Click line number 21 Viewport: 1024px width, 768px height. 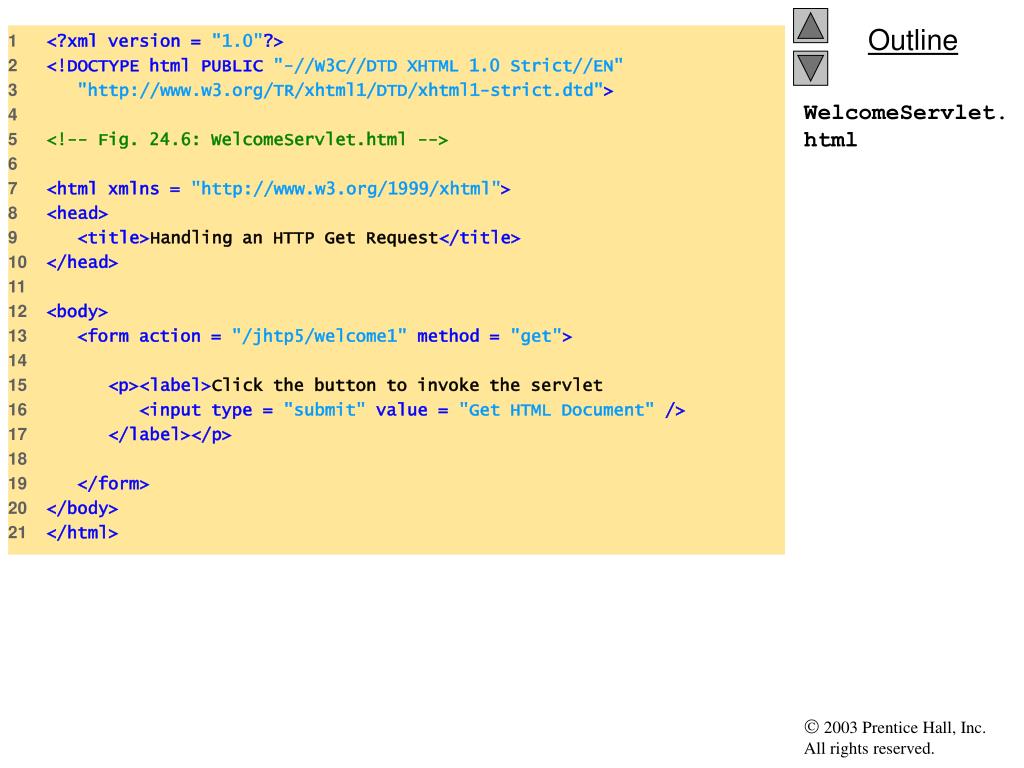(18, 533)
